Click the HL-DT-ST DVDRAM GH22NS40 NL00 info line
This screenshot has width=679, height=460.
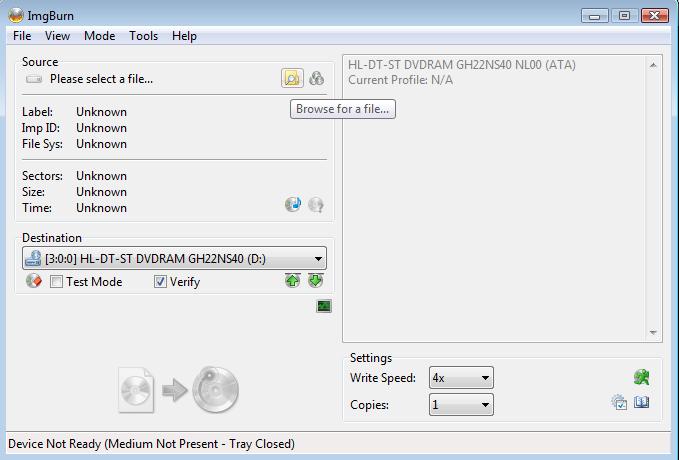[x=462, y=65]
